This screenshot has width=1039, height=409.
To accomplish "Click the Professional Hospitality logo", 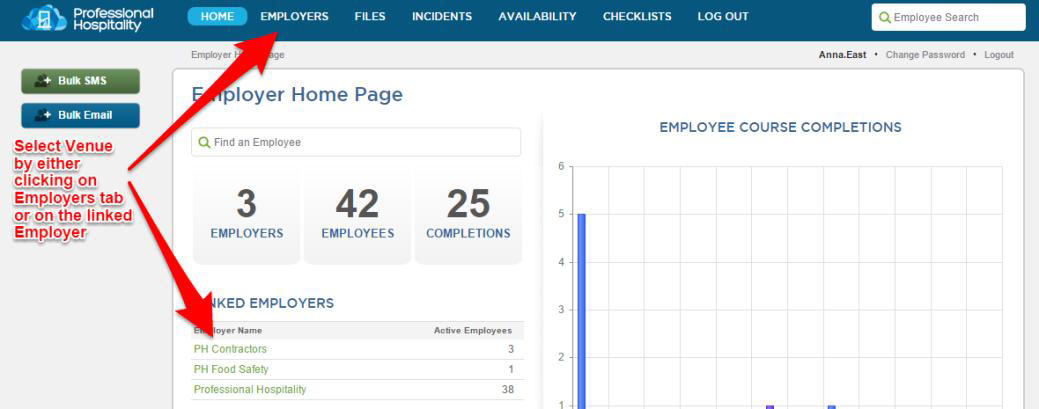I will [88, 18].
